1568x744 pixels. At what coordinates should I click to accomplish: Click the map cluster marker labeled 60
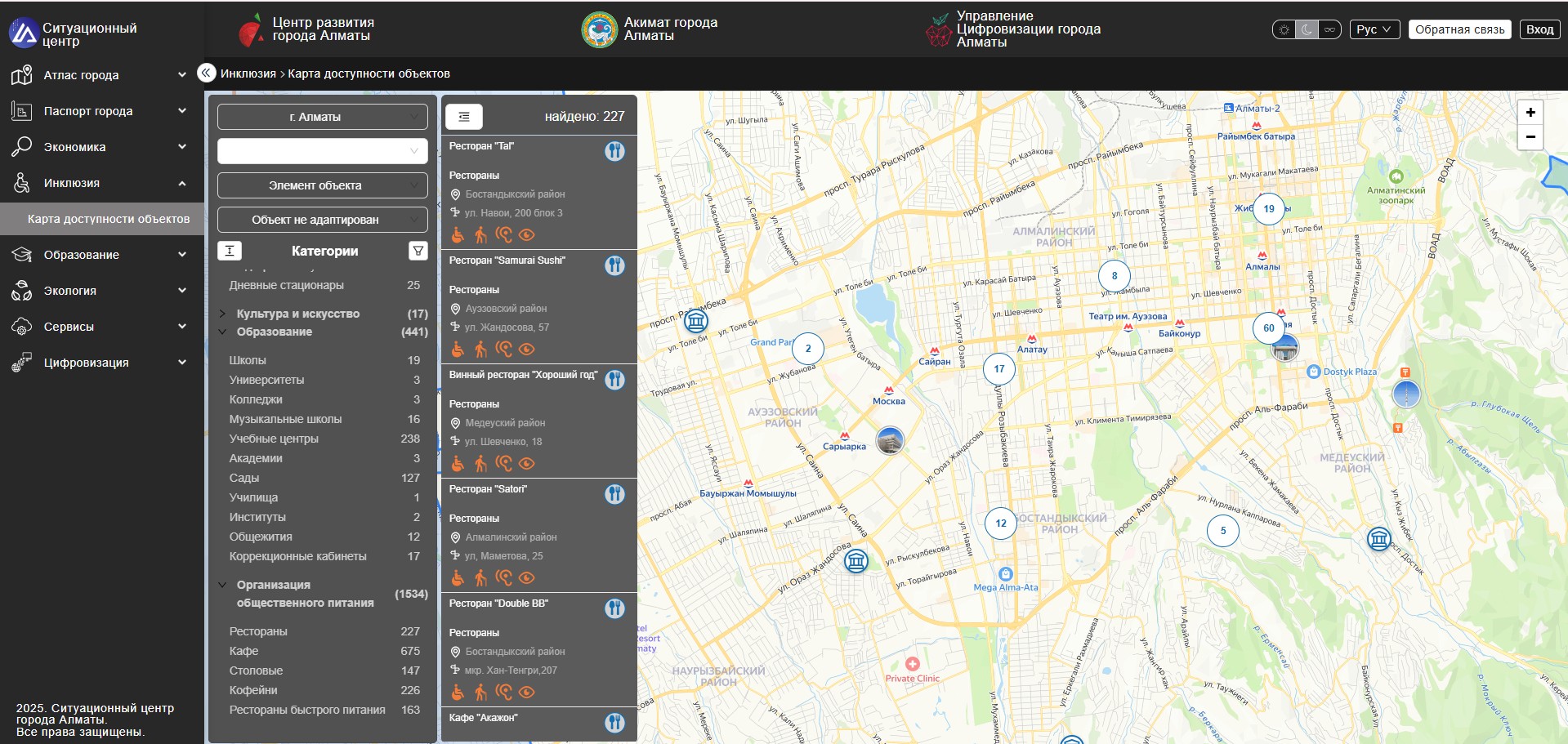pyautogui.click(x=1268, y=328)
